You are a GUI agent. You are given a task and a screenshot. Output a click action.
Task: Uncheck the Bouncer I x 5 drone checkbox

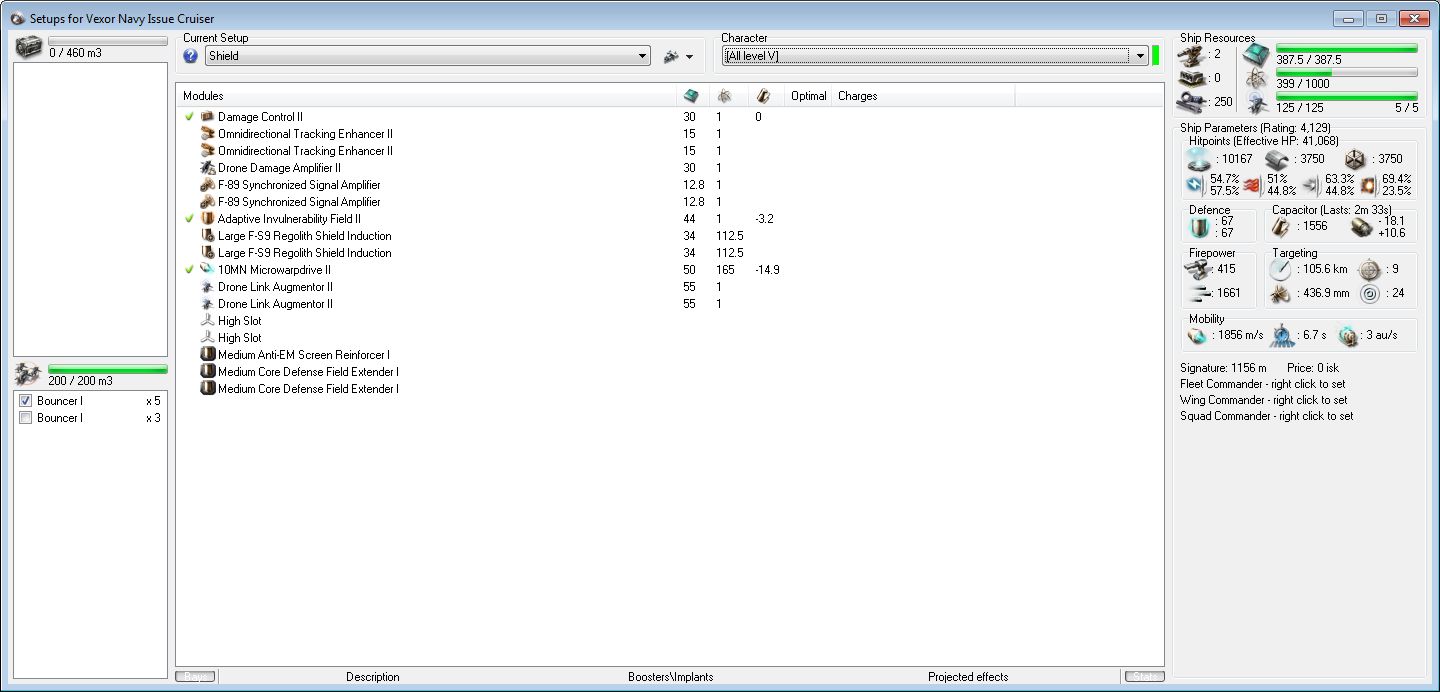(x=26, y=401)
